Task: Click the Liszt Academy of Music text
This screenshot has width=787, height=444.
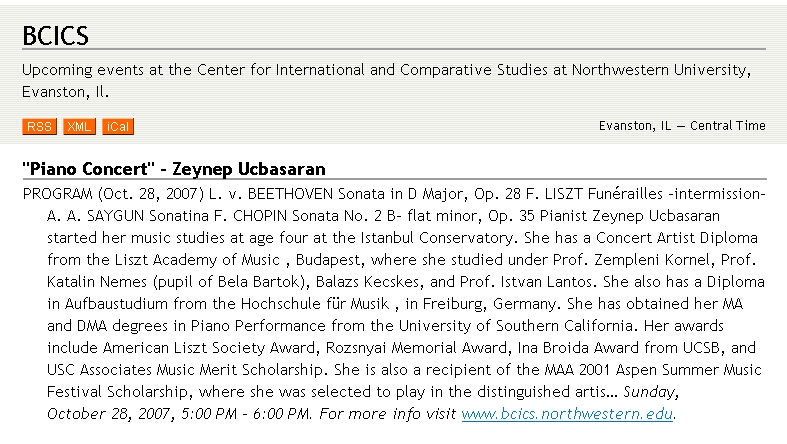Action: tap(197, 260)
